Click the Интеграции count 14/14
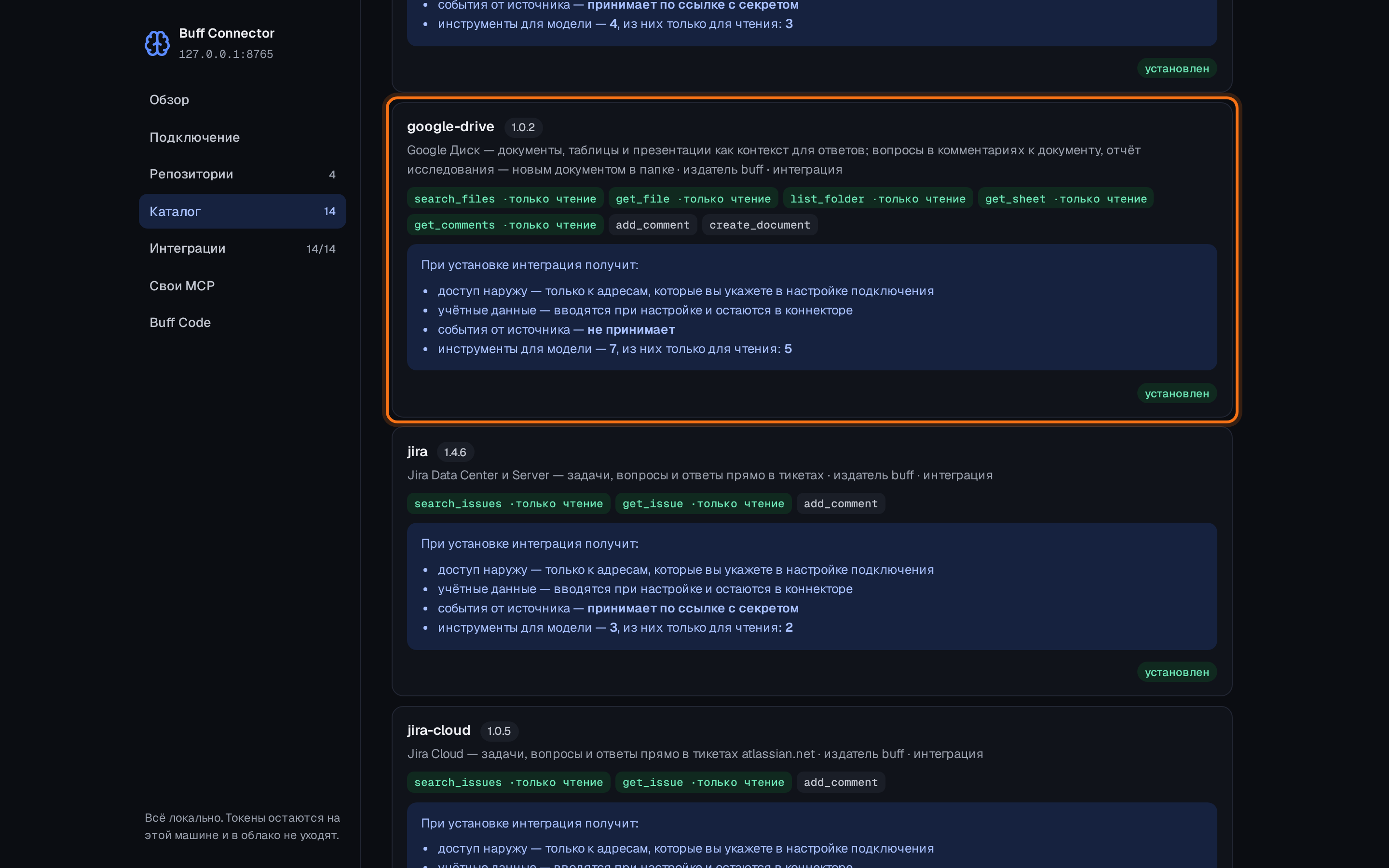Image resolution: width=1389 pixels, height=868 pixels. point(321,248)
